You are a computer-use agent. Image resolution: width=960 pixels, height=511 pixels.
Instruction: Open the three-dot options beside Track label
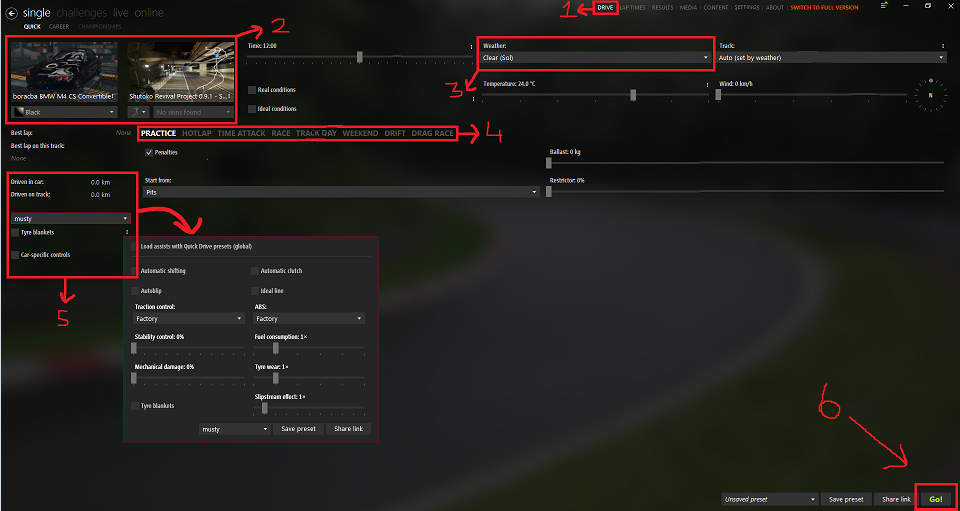pyautogui.click(x=943, y=47)
